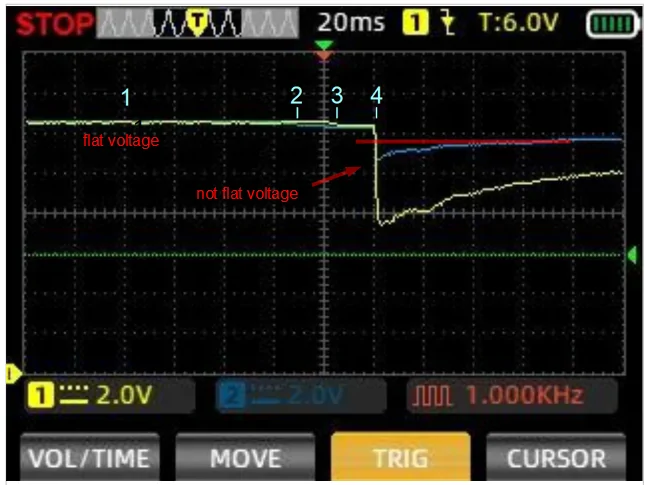Open the VOL/TIME menu button

pyautogui.click(x=90, y=457)
